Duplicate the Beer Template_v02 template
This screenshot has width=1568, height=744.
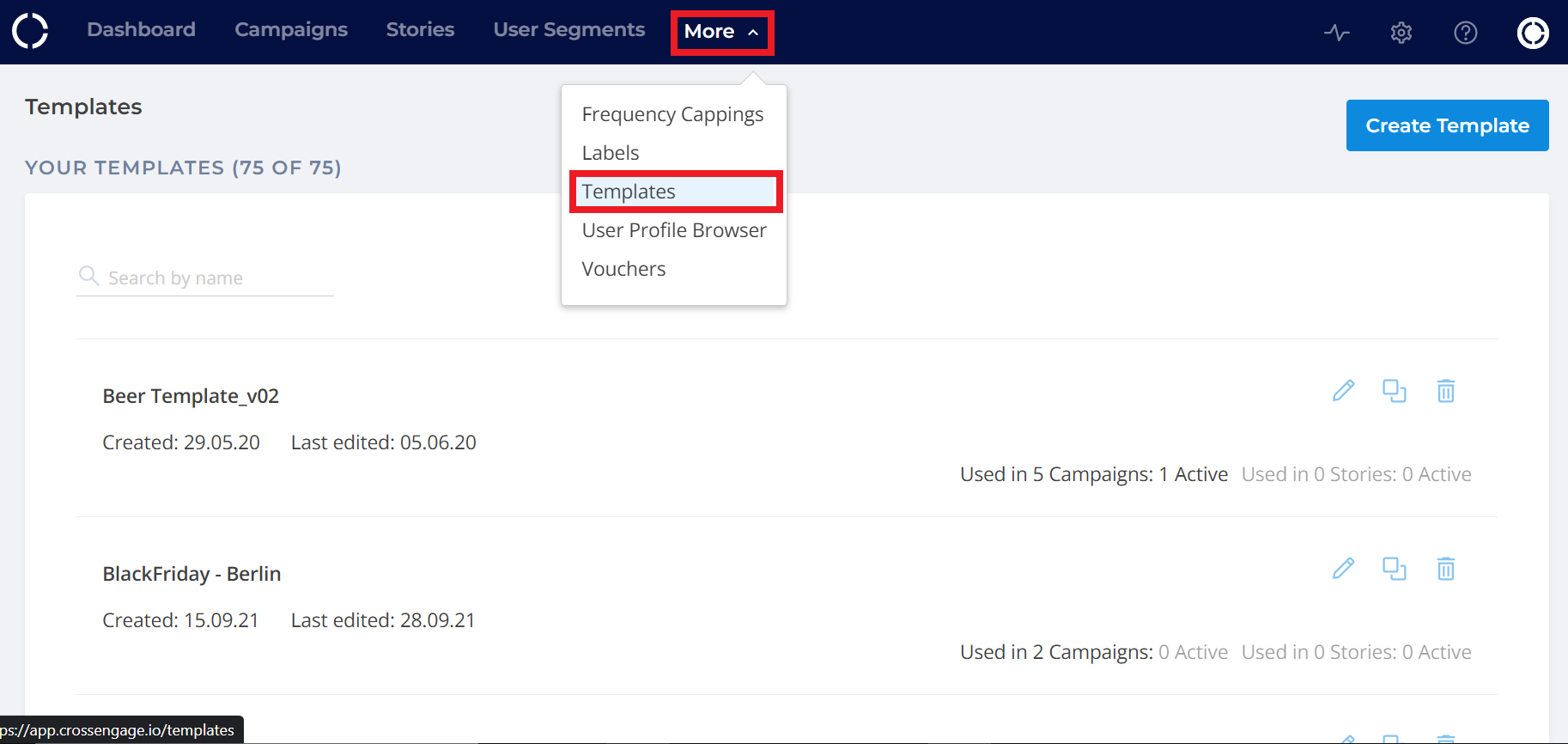(1394, 391)
